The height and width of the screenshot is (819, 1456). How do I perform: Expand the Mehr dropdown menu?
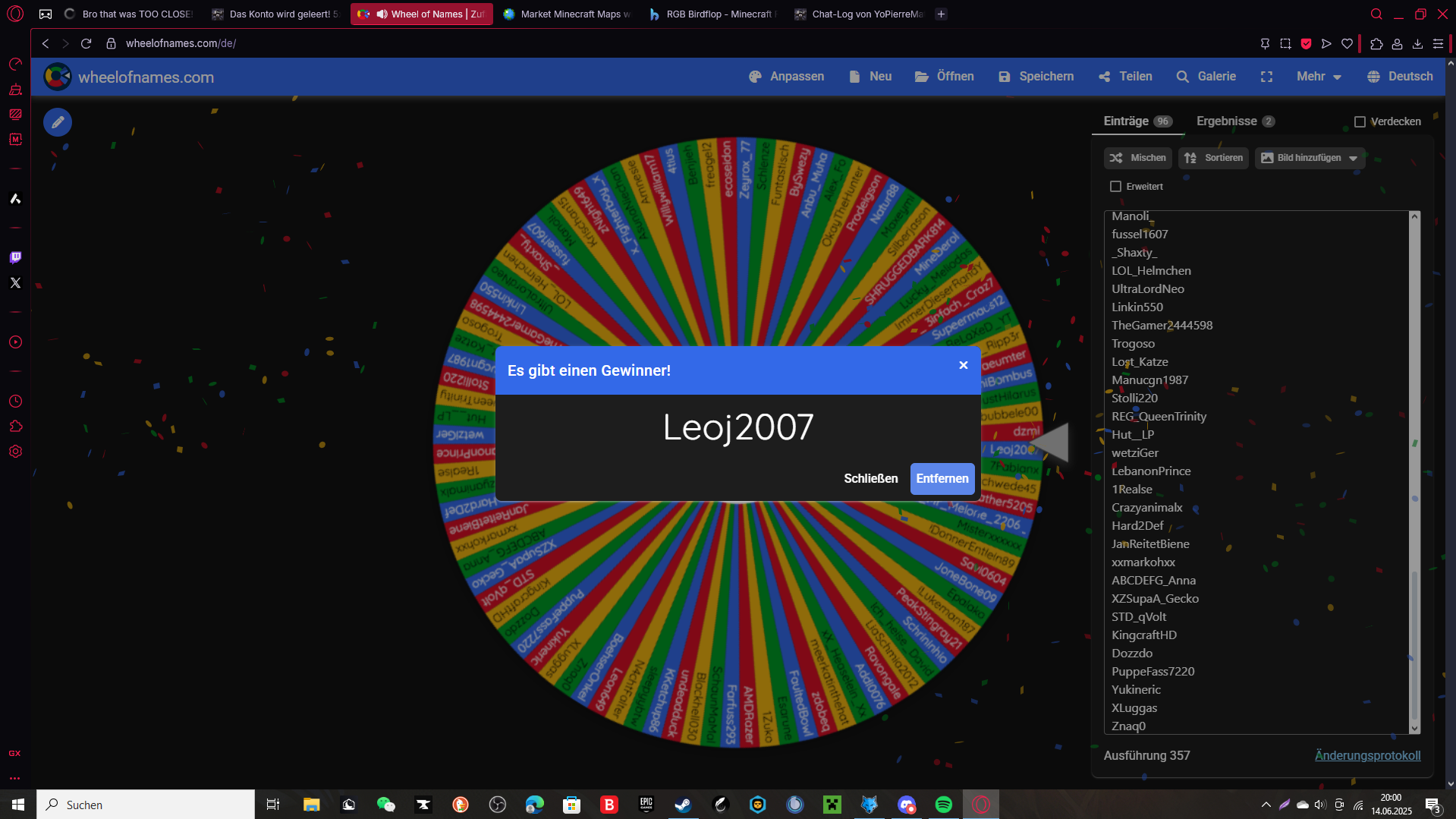1319,77
